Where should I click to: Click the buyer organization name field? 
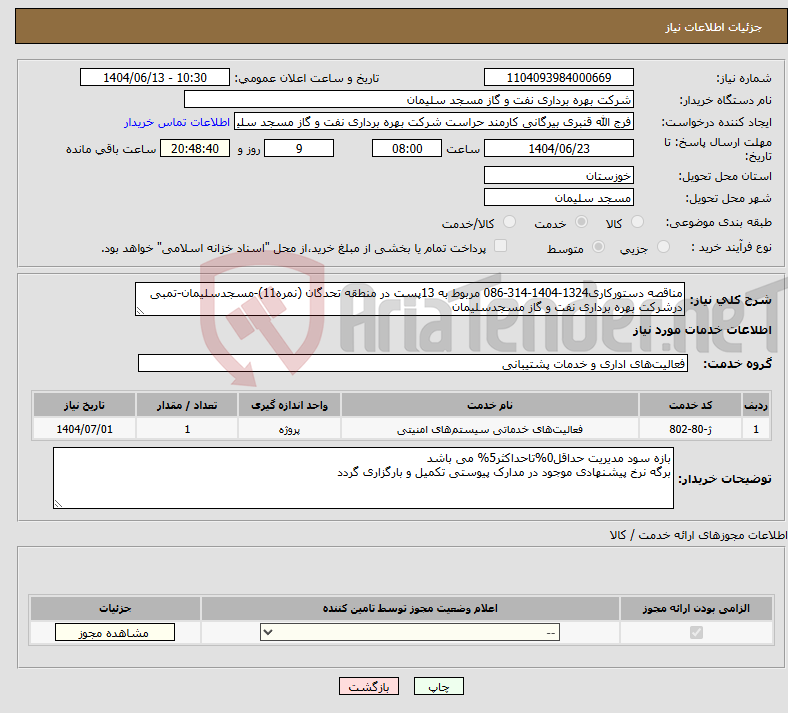[409, 99]
